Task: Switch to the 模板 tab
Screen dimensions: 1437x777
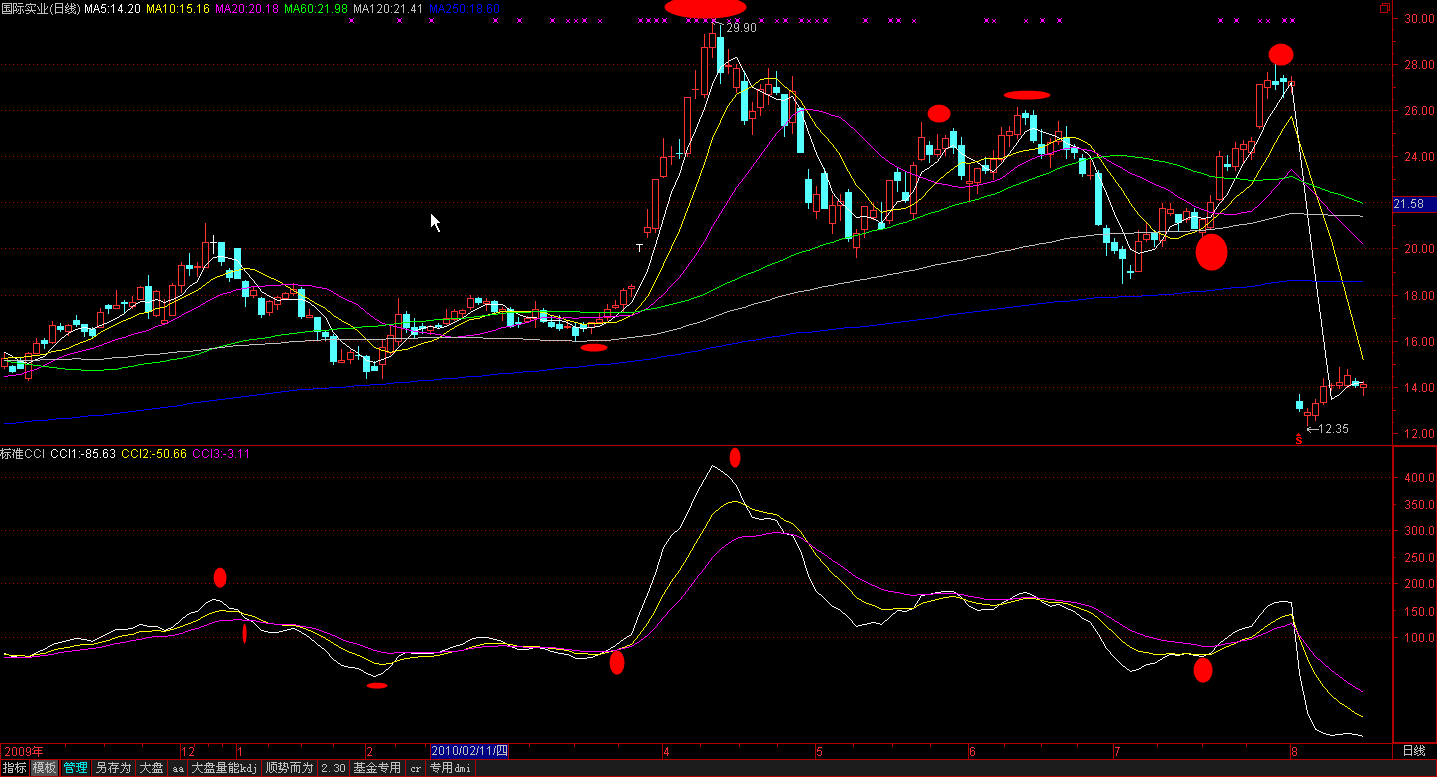Action: pyautogui.click(x=44, y=768)
